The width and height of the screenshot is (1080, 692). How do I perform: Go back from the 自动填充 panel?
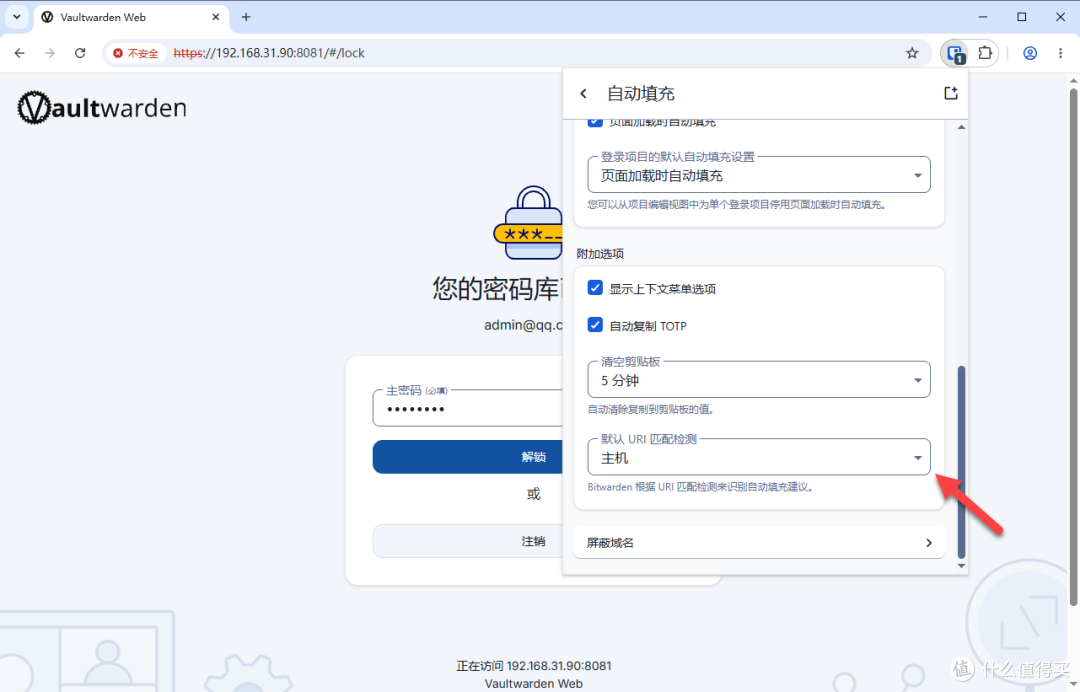[x=583, y=94]
